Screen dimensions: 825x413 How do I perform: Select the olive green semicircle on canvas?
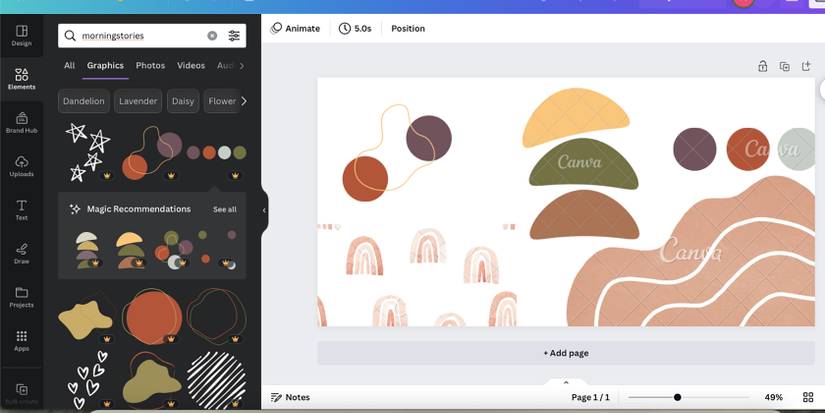click(x=583, y=164)
